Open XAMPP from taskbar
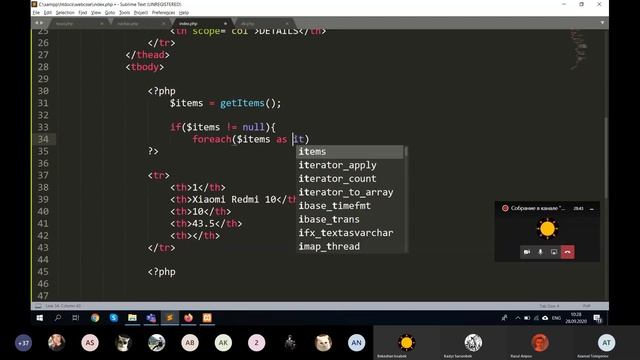The height and width of the screenshot is (360, 640). [x=207, y=318]
